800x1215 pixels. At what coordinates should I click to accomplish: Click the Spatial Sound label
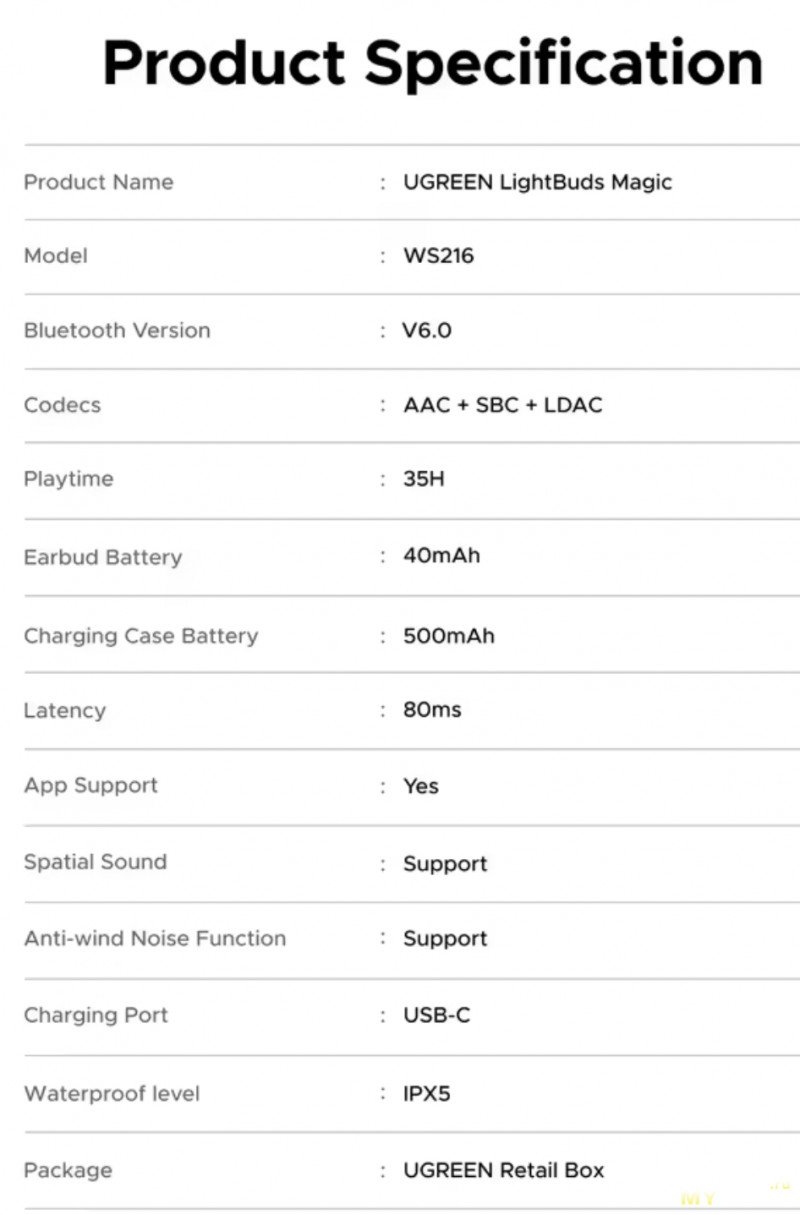click(95, 862)
